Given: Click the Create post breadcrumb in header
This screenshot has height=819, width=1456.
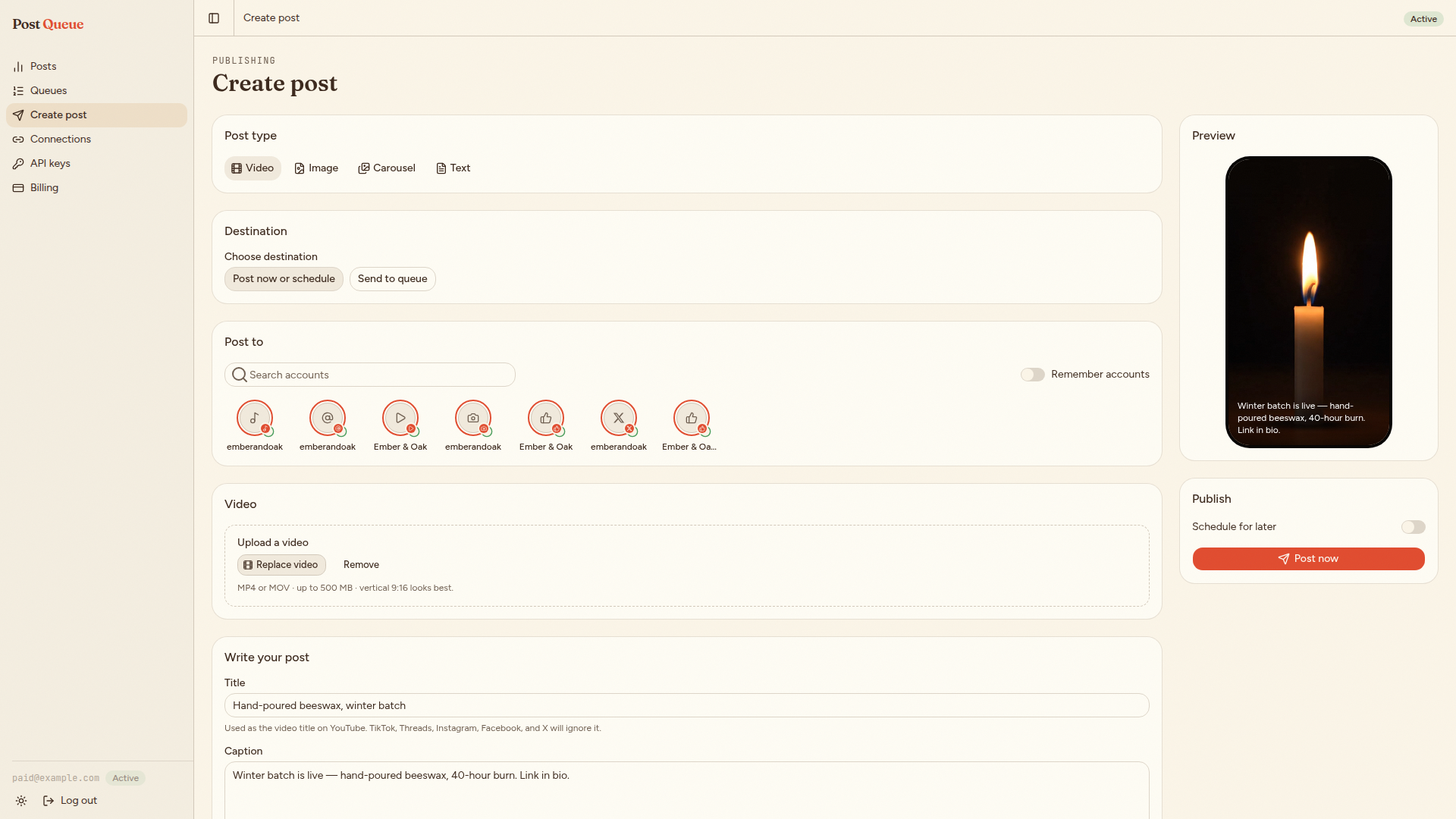Looking at the screenshot, I should coord(271,18).
